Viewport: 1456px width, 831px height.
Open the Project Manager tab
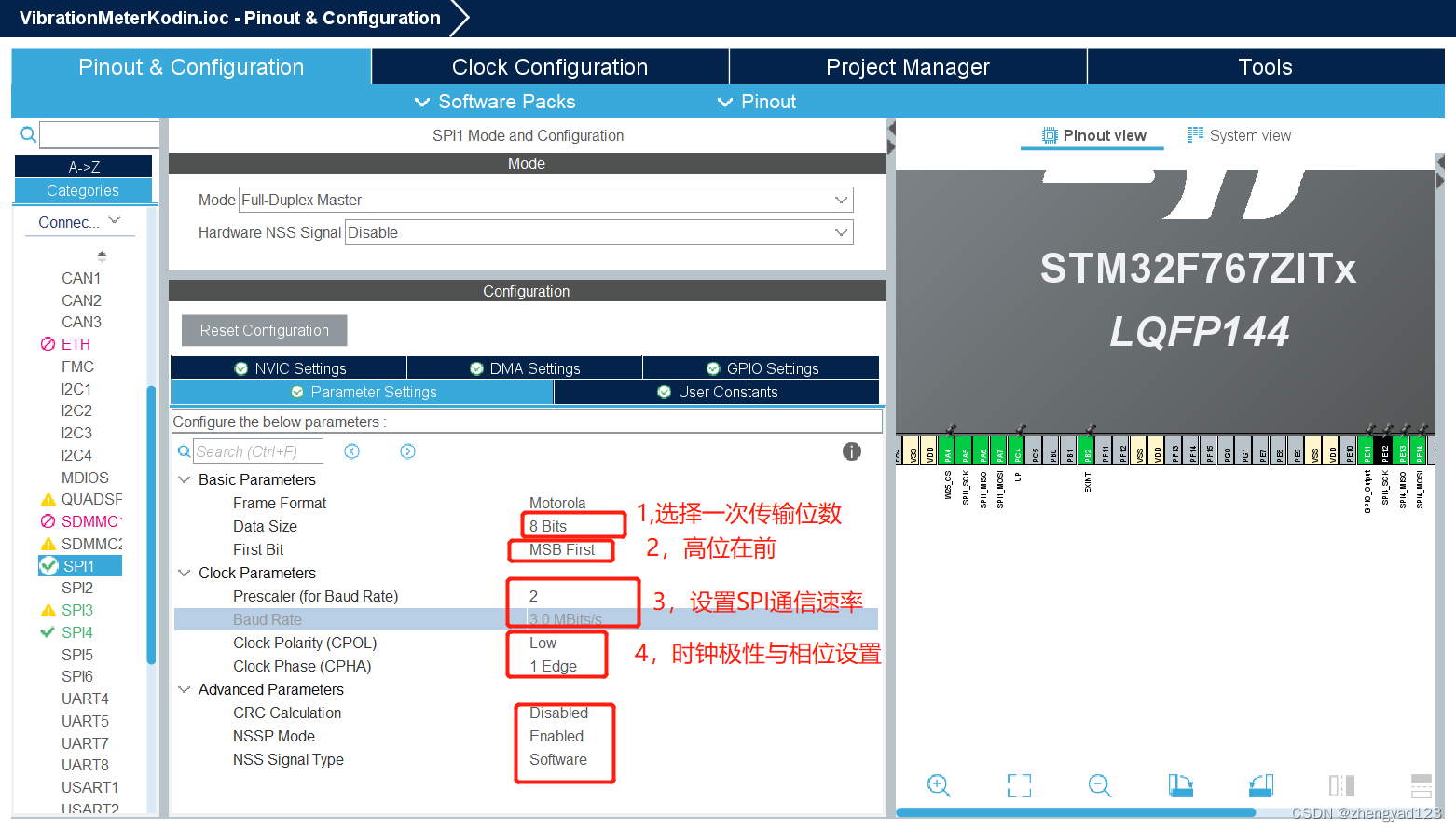tap(908, 67)
